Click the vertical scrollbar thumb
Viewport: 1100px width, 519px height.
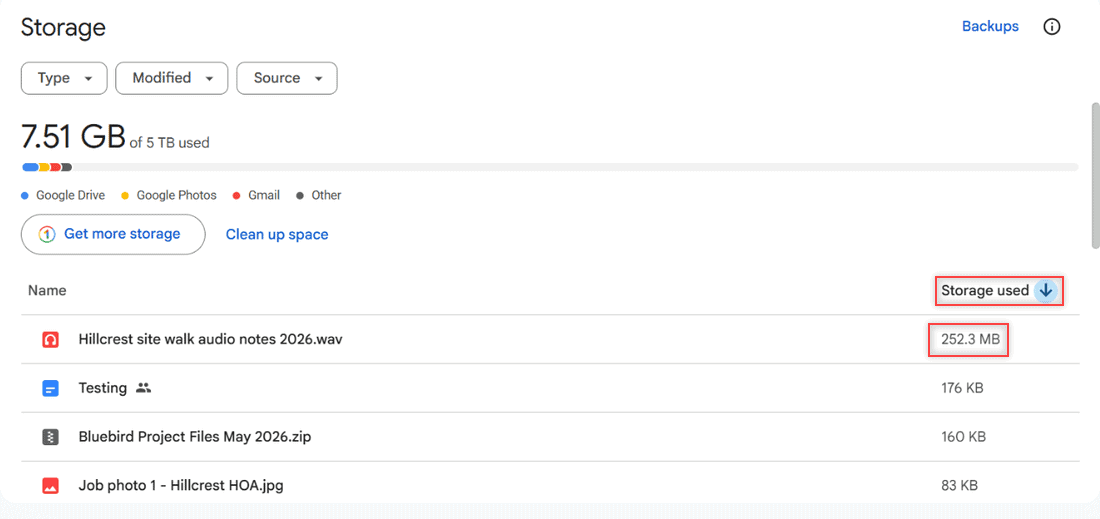[1096, 175]
